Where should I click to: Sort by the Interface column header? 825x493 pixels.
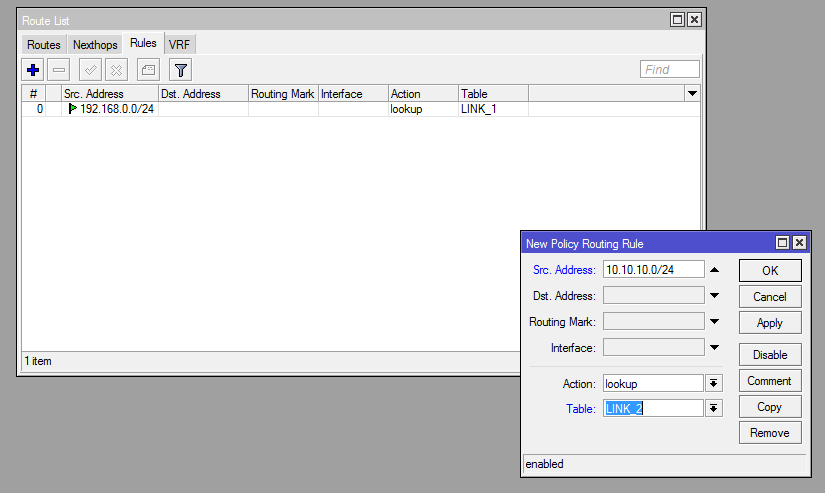tap(353, 94)
